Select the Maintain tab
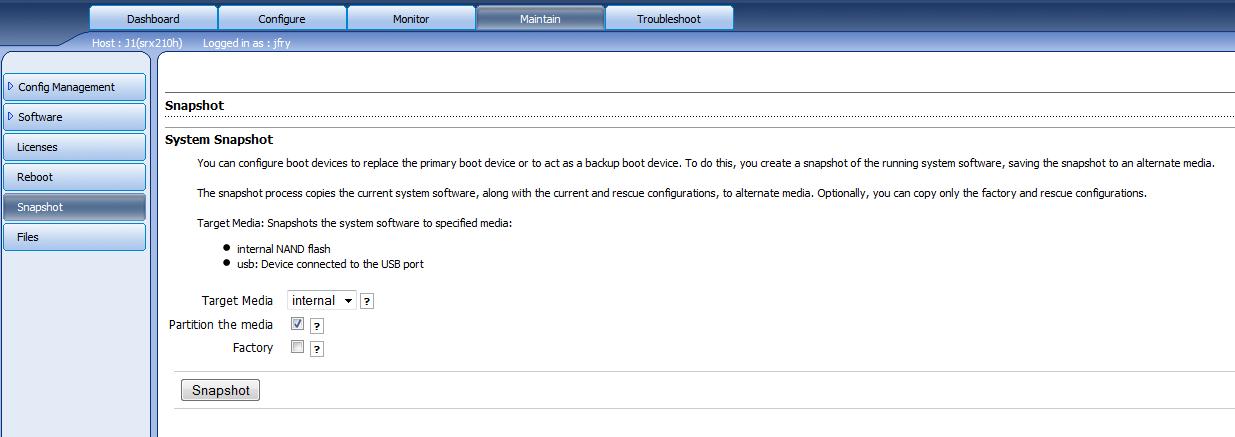This screenshot has width=1235, height=437. point(540,19)
